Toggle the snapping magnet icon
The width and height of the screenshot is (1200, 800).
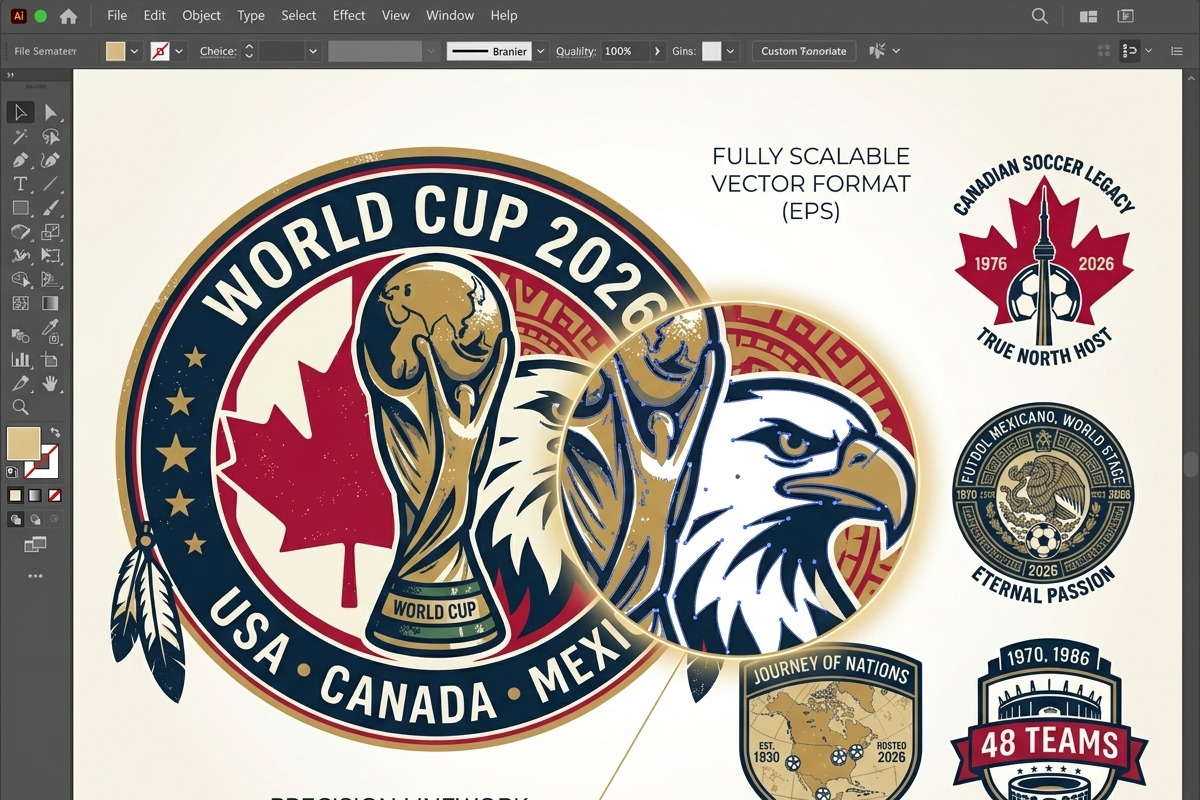1130,51
